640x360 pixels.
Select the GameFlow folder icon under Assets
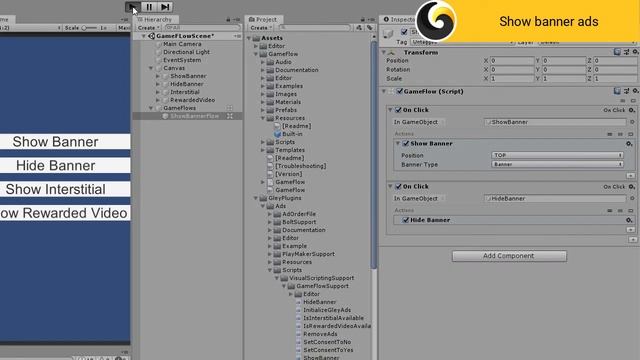(x=263, y=54)
